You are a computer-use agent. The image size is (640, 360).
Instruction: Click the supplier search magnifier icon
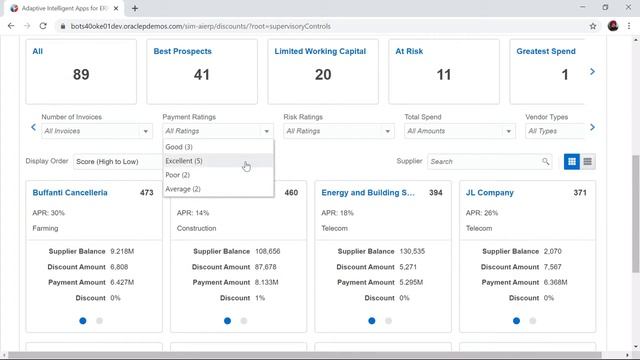545,162
